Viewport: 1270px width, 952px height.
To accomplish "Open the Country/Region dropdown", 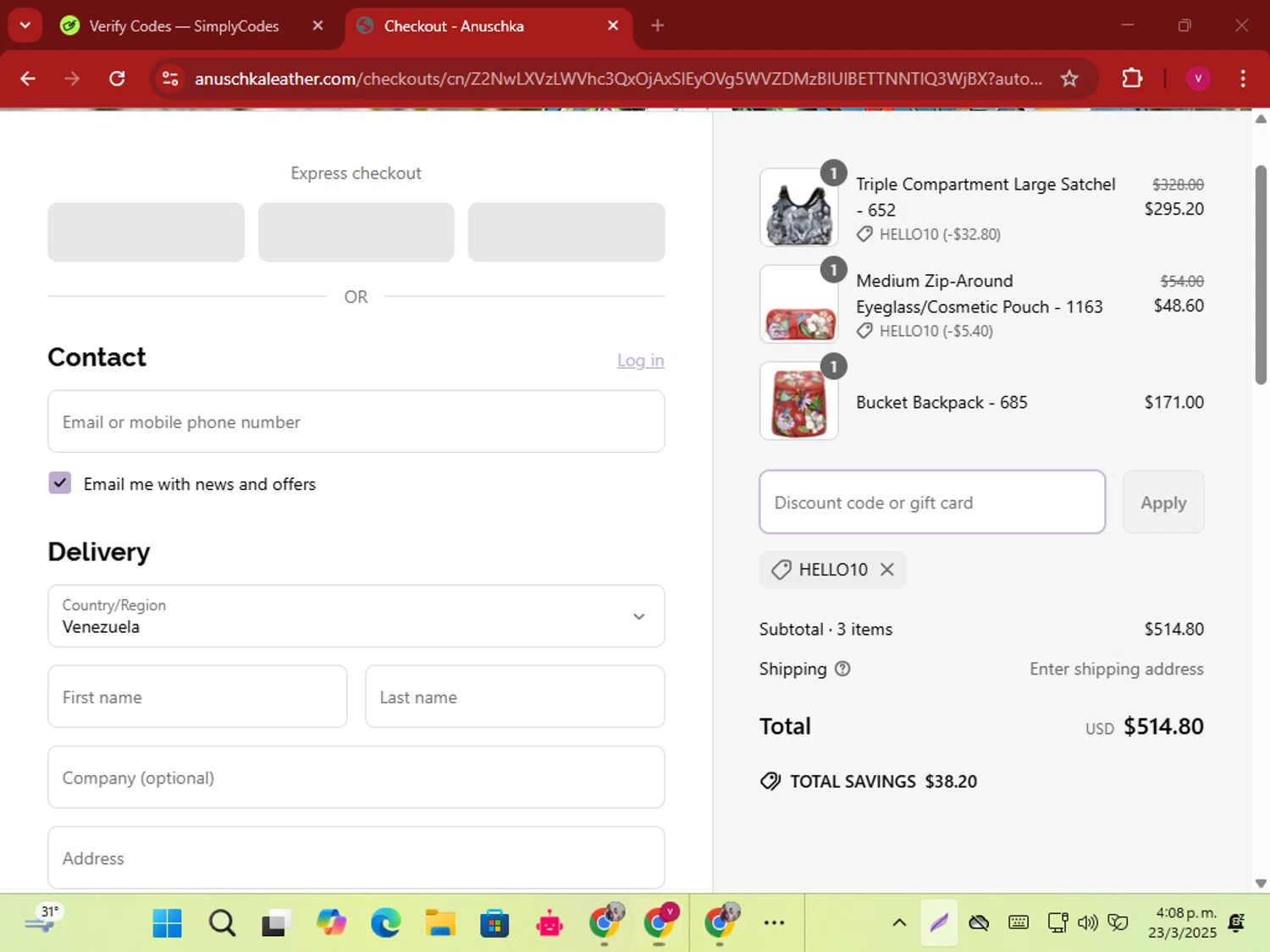I will coord(356,616).
